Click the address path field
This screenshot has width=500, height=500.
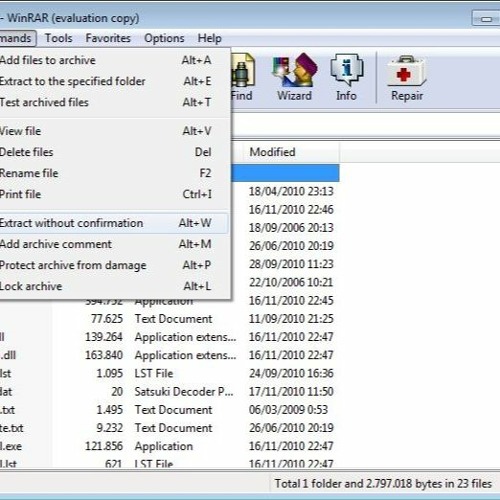[x=365, y=125]
